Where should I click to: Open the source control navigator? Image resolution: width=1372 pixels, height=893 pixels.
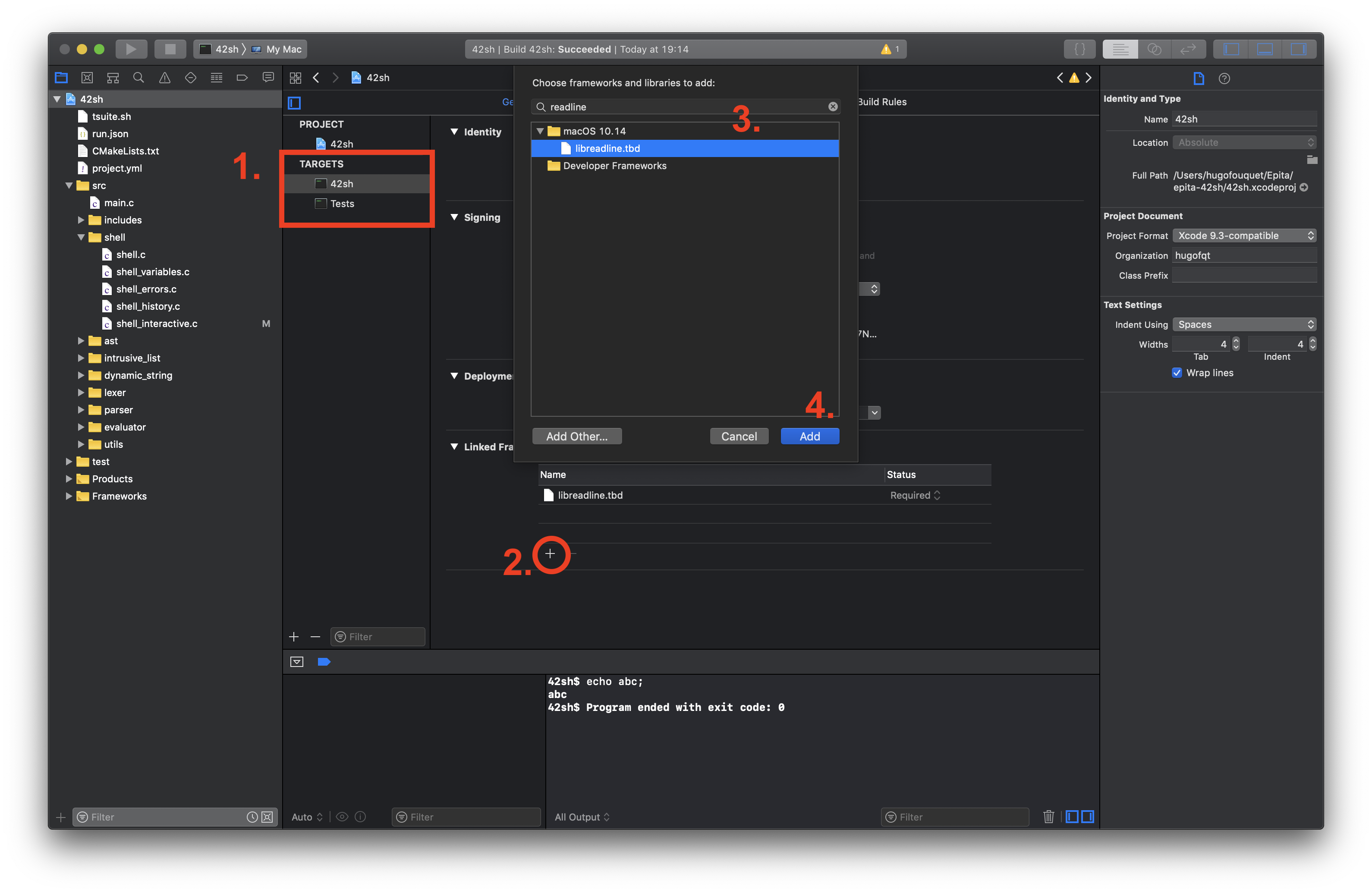click(x=87, y=77)
